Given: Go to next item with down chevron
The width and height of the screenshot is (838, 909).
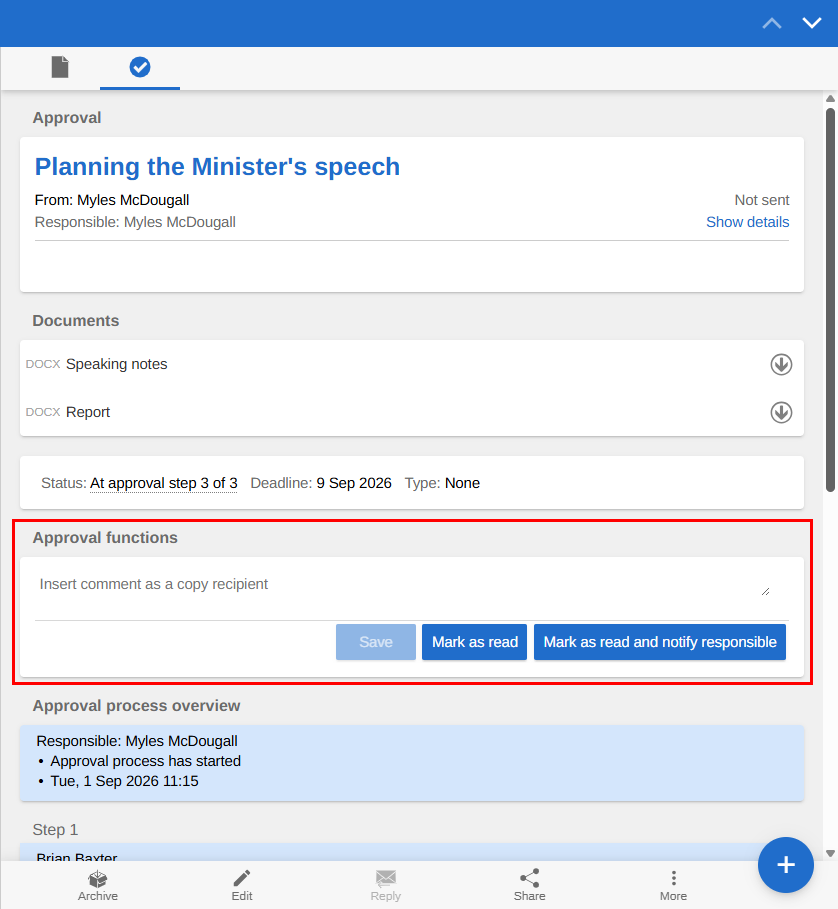Looking at the screenshot, I should coord(812,23).
